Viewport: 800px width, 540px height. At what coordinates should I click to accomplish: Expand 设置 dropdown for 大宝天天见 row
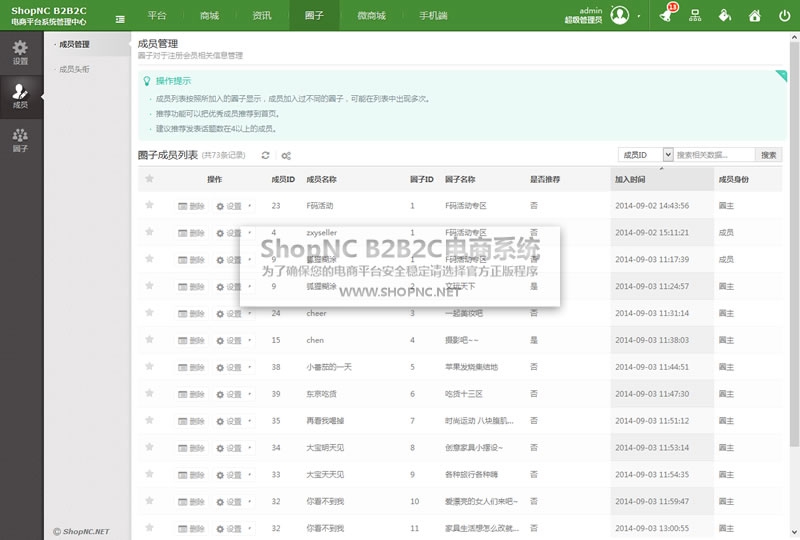point(249,475)
